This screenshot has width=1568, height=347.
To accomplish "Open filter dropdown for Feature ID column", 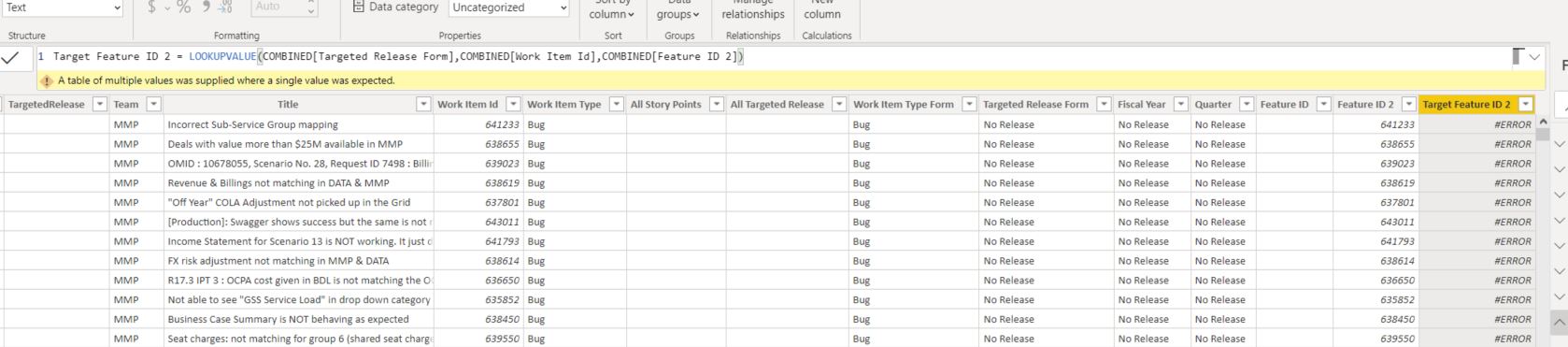I will (x=1323, y=105).
